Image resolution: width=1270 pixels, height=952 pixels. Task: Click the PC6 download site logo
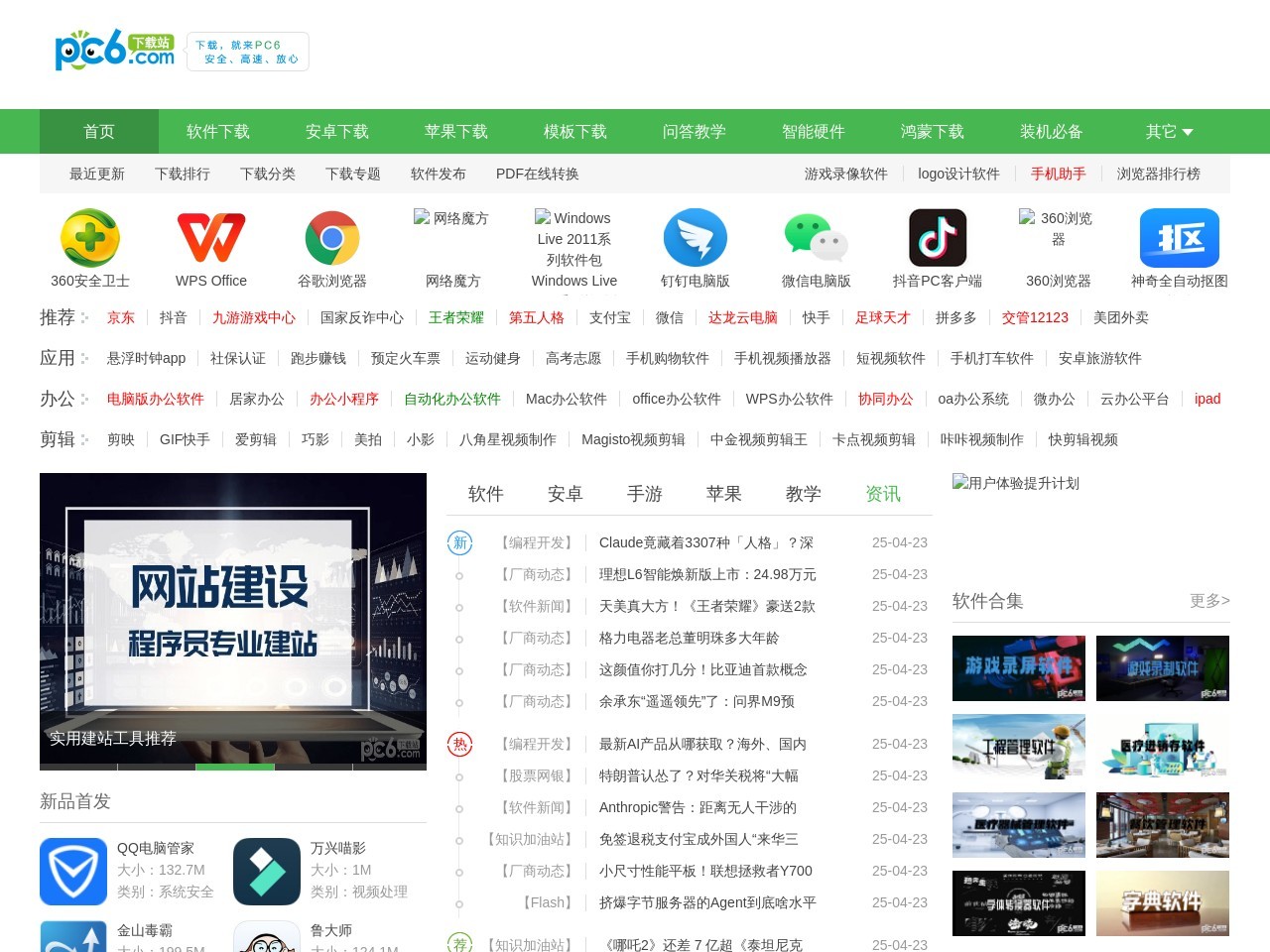coord(115,50)
